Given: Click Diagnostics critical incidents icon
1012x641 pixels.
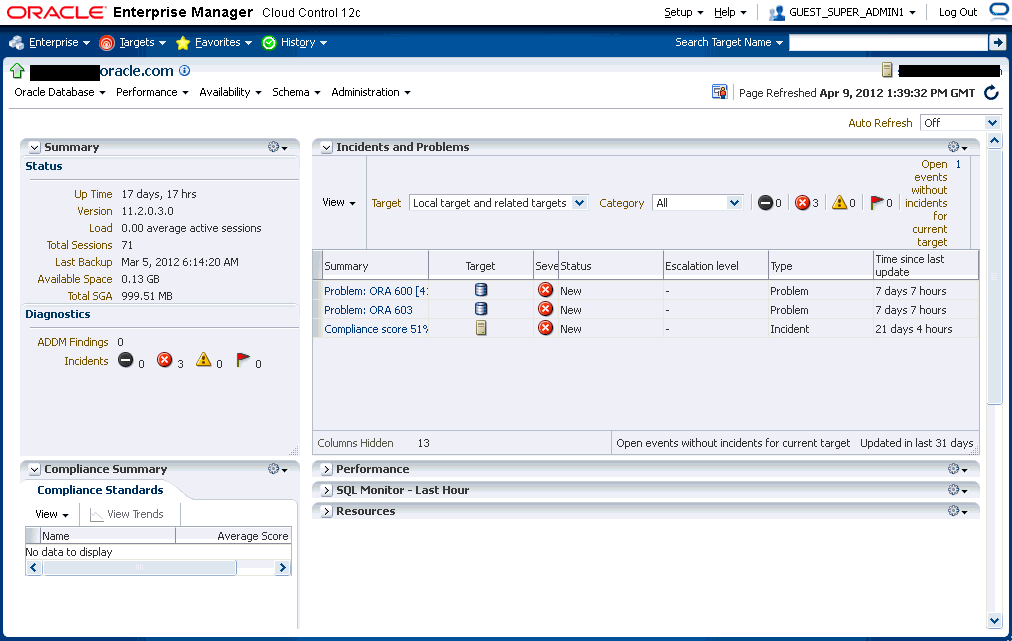Looking at the screenshot, I should [165, 360].
